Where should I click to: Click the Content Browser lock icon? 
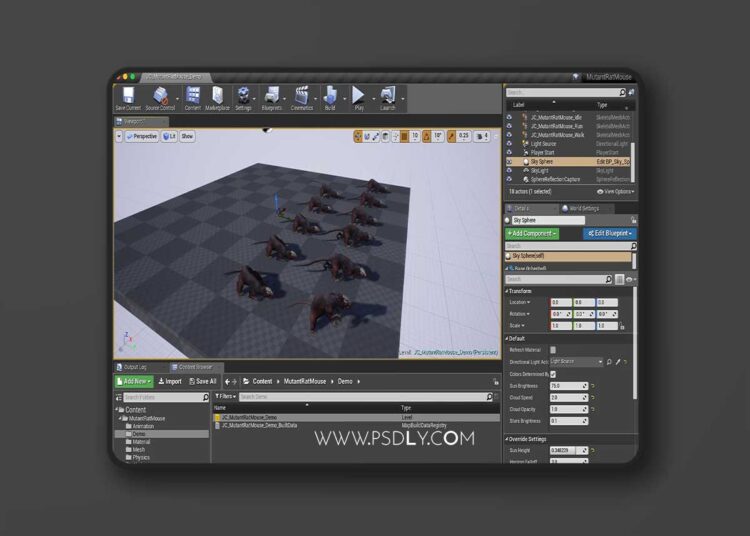point(496,382)
